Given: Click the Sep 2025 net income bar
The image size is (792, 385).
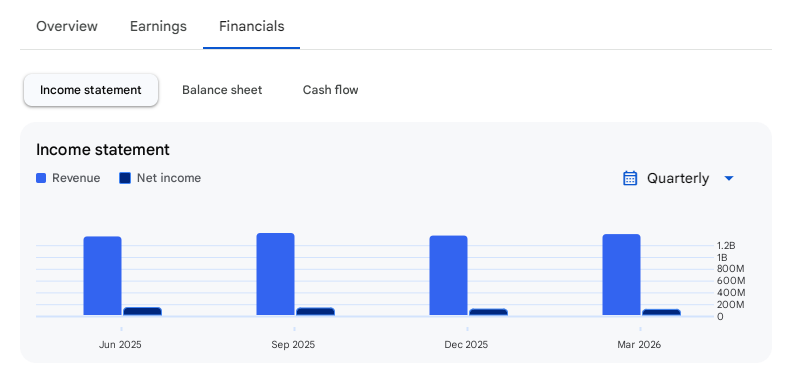Looking at the screenshot, I should click(315, 311).
